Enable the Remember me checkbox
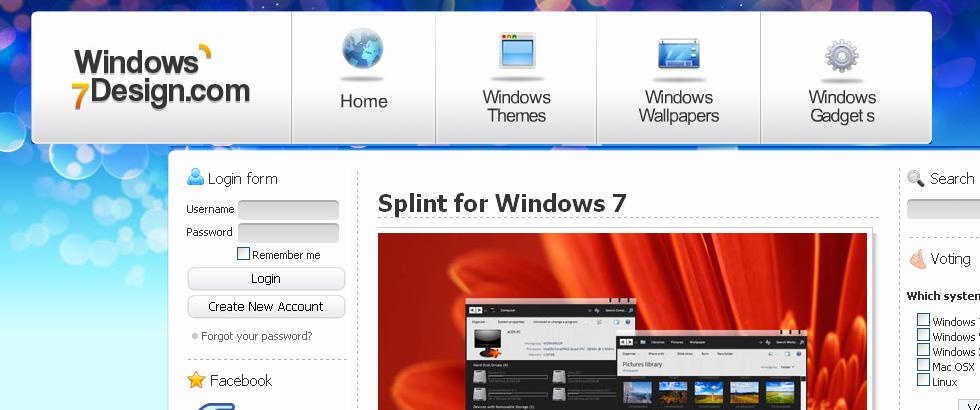Viewport: 980px width, 410px height. pyautogui.click(x=244, y=254)
